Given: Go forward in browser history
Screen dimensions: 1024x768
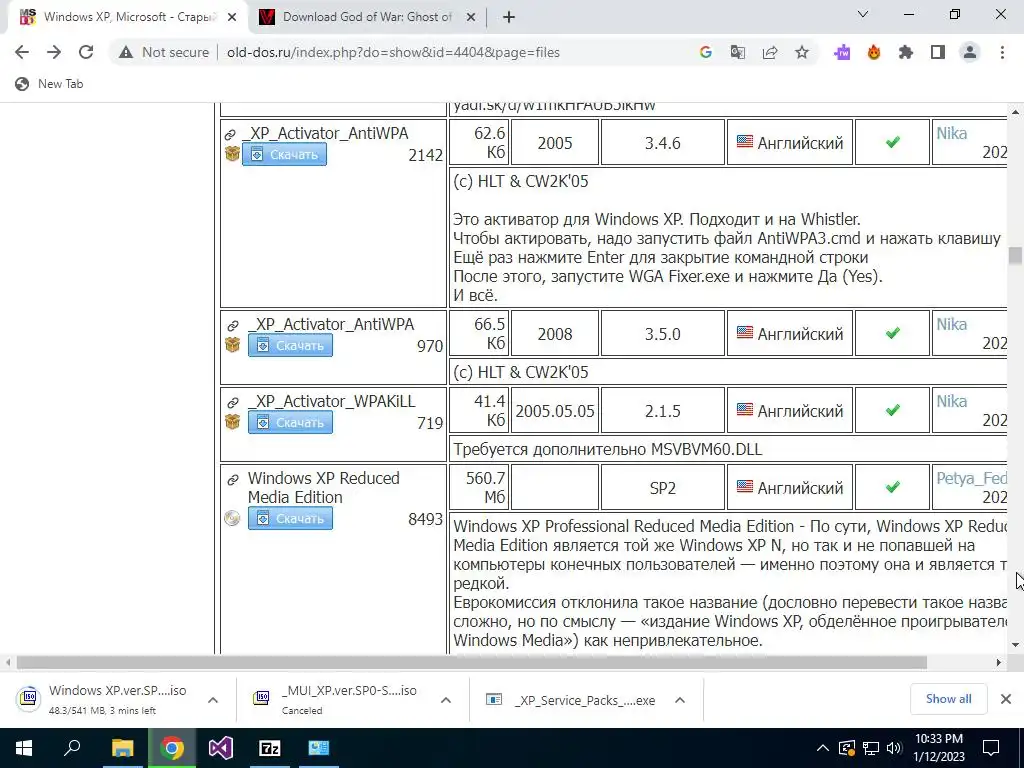Looking at the screenshot, I should (54, 52).
